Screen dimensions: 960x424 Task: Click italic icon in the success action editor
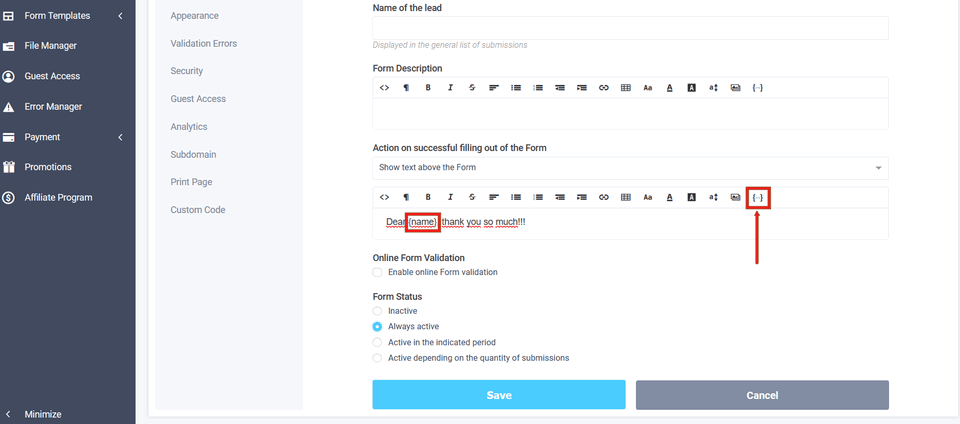click(x=450, y=198)
